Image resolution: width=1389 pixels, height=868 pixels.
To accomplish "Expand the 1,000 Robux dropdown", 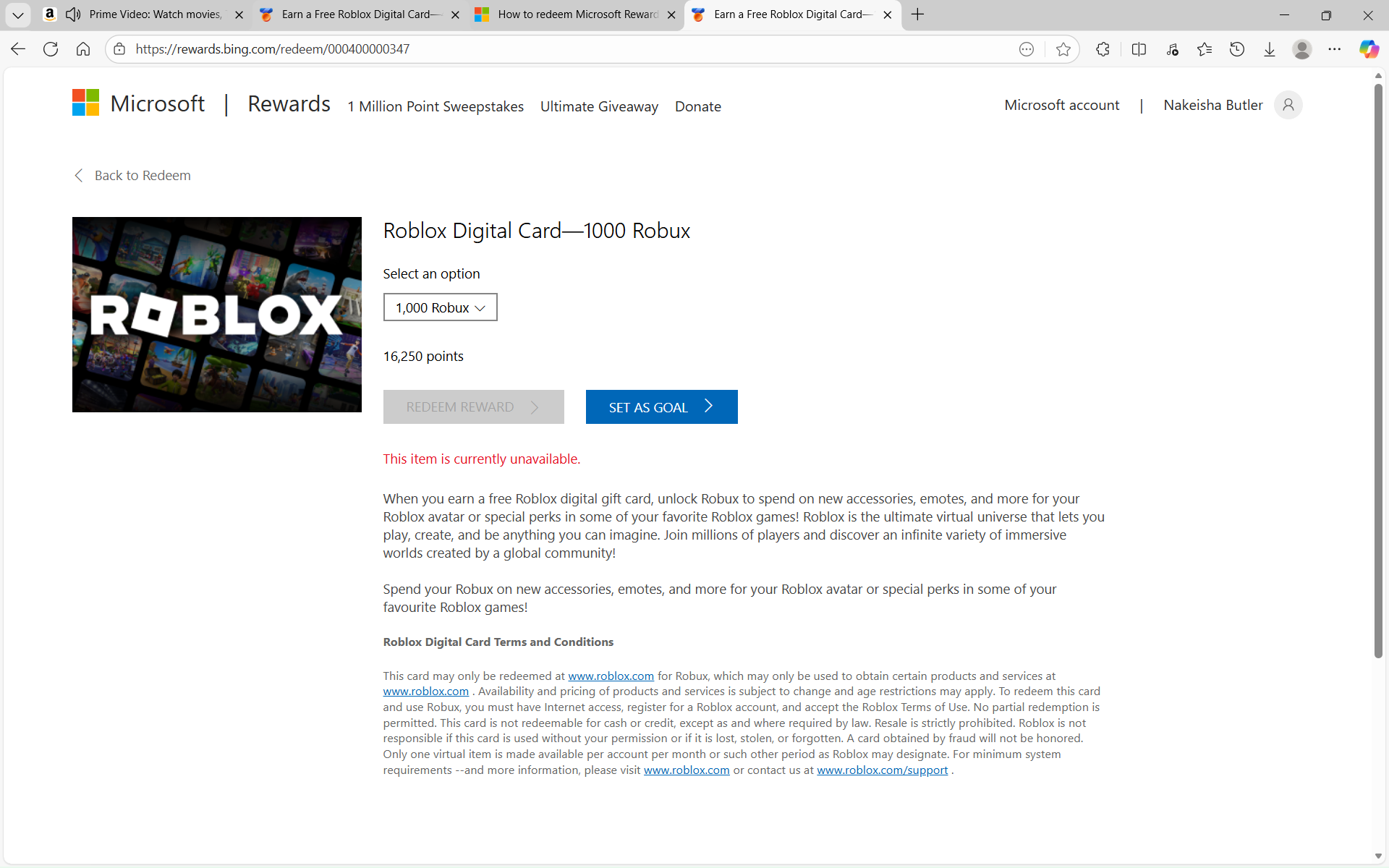I will [440, 307].
